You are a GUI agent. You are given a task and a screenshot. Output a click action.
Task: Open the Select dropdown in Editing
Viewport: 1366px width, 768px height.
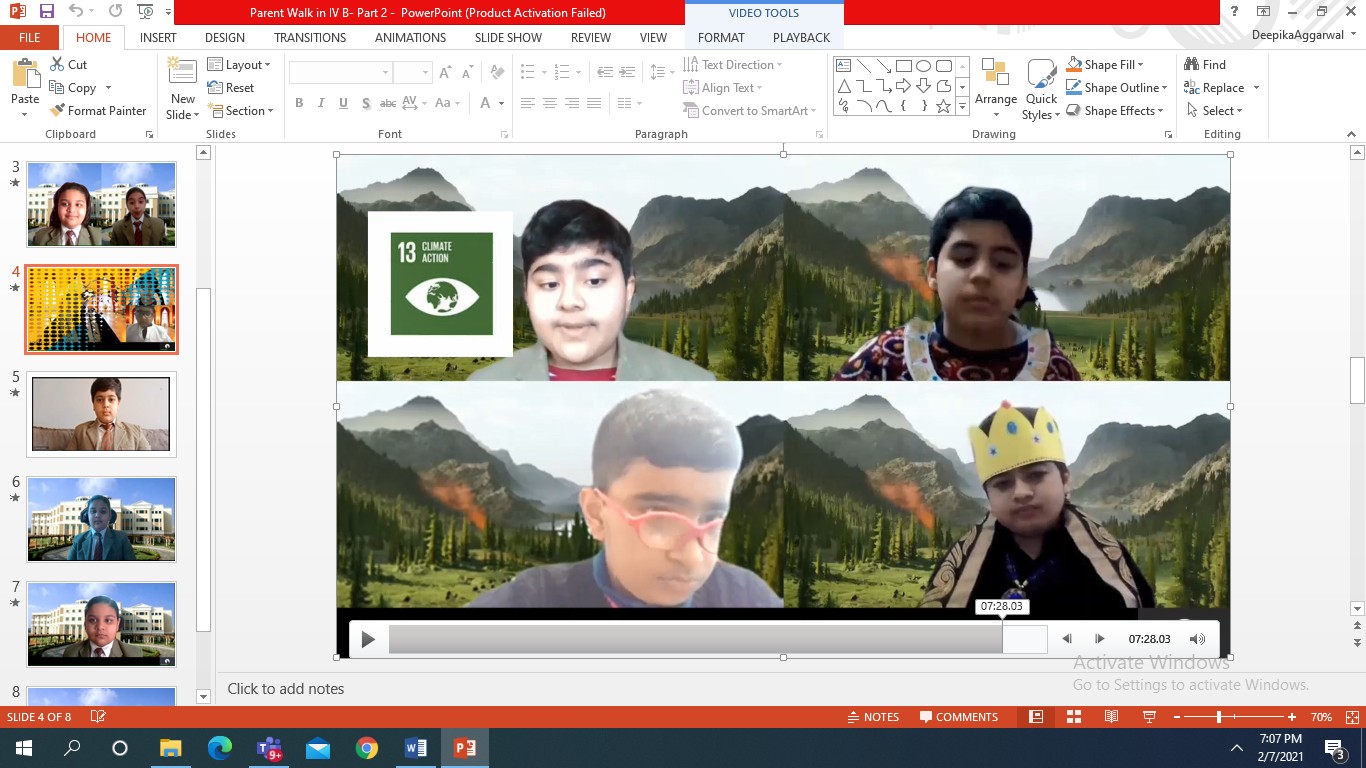pyautogui.click(x=1215, y=111)
